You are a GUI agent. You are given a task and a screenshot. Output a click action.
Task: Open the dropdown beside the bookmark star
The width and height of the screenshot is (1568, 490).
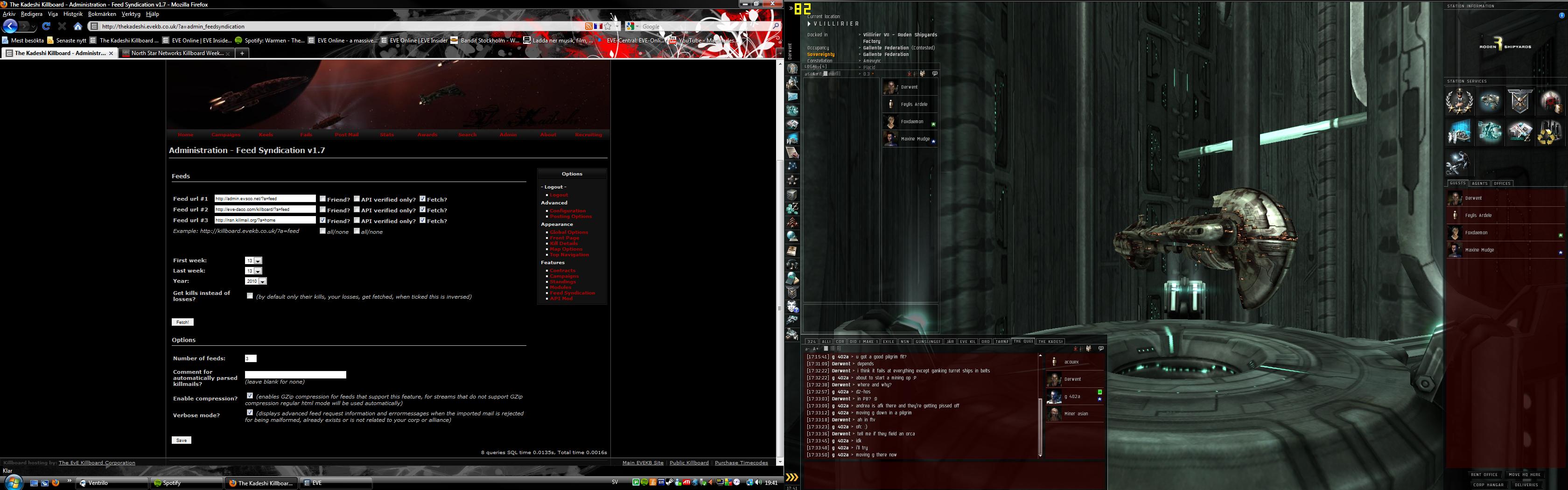pos(617,26)
